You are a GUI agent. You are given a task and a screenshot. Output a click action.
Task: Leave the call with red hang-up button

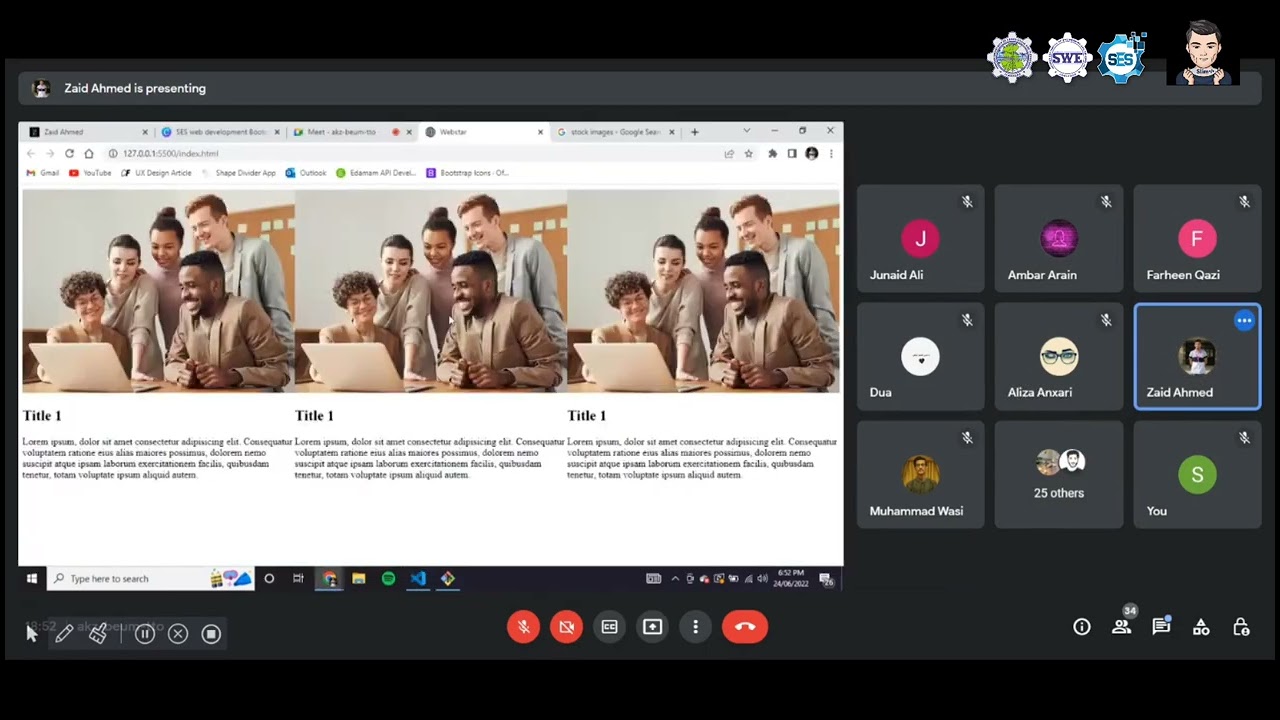click(745, 627)
